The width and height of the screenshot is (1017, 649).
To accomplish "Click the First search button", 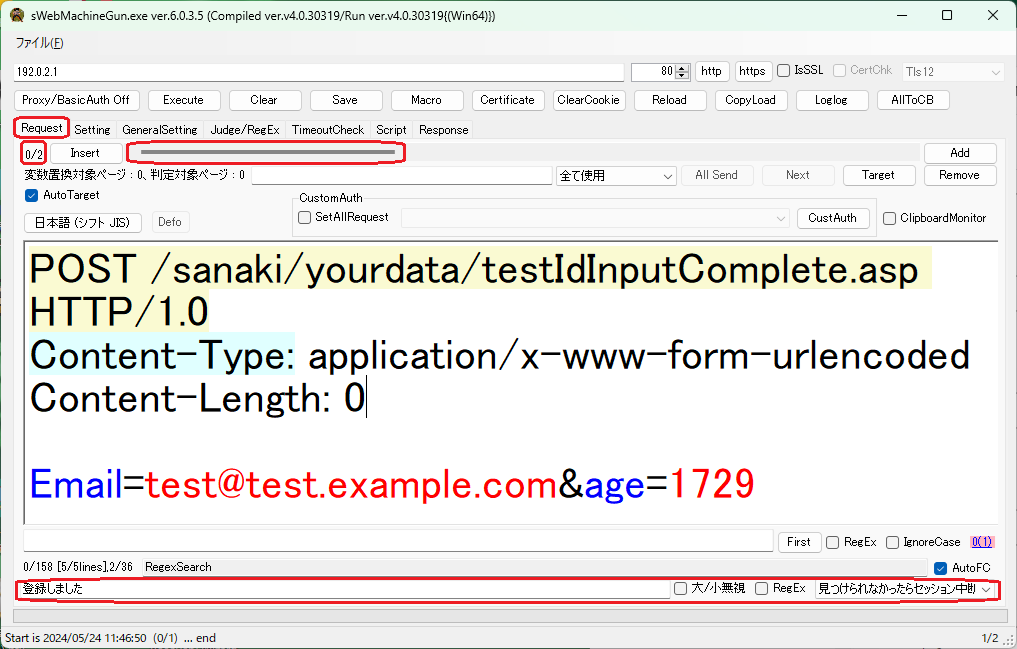I will [799, 542].
